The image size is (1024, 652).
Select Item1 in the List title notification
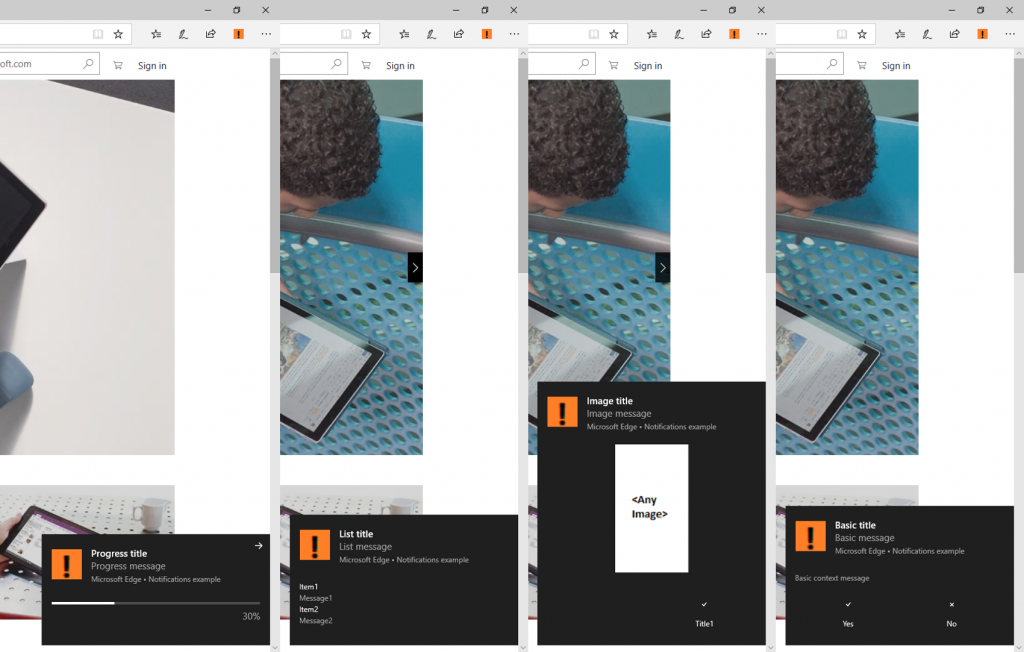309,587
